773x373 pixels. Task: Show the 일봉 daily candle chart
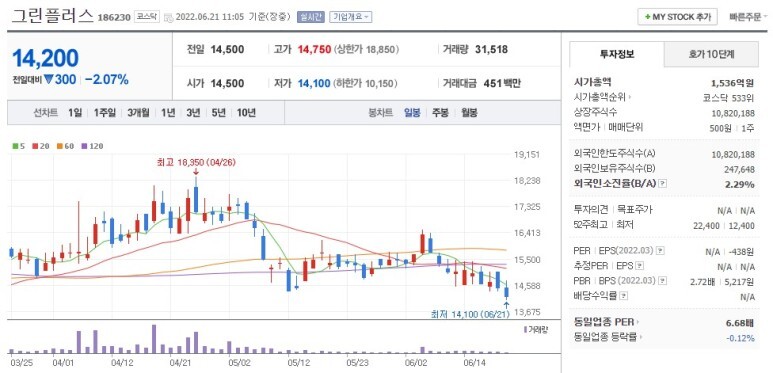point(412,113)
